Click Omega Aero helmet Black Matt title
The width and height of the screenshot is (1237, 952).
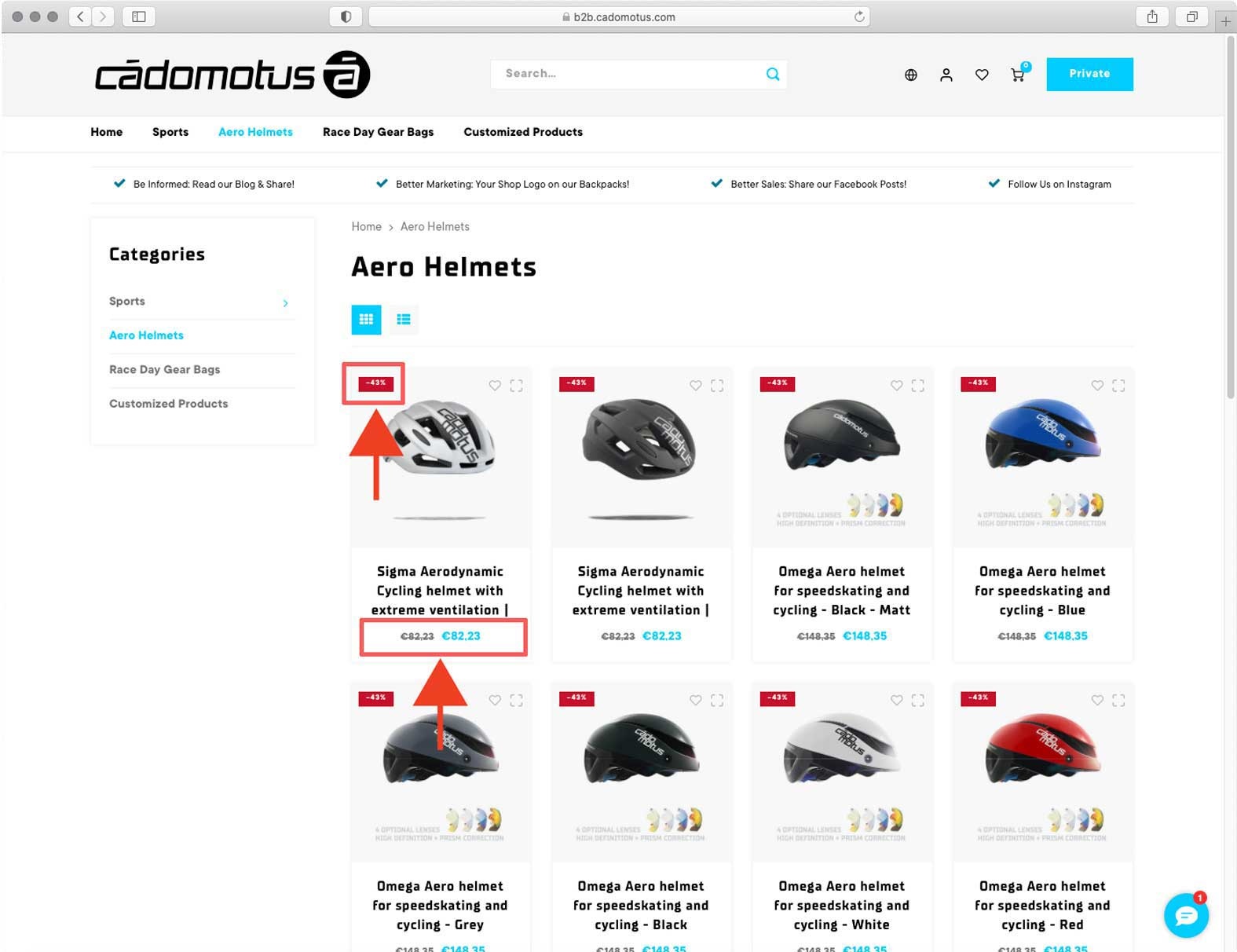[x=841, y=591]
